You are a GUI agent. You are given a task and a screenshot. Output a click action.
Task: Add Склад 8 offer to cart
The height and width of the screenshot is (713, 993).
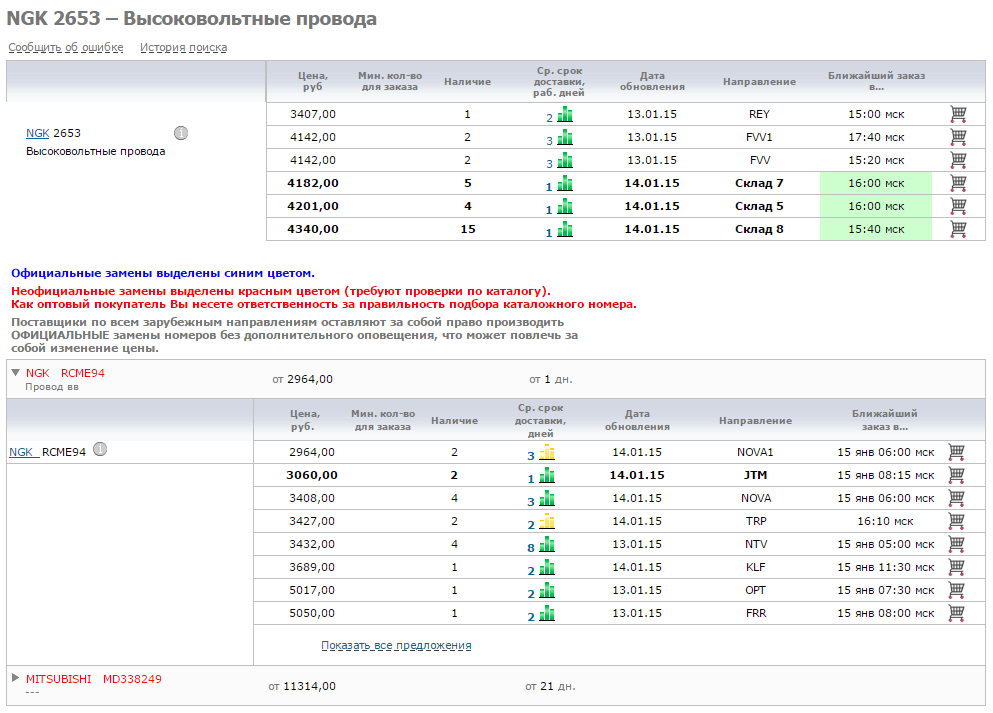click(958, 229)
